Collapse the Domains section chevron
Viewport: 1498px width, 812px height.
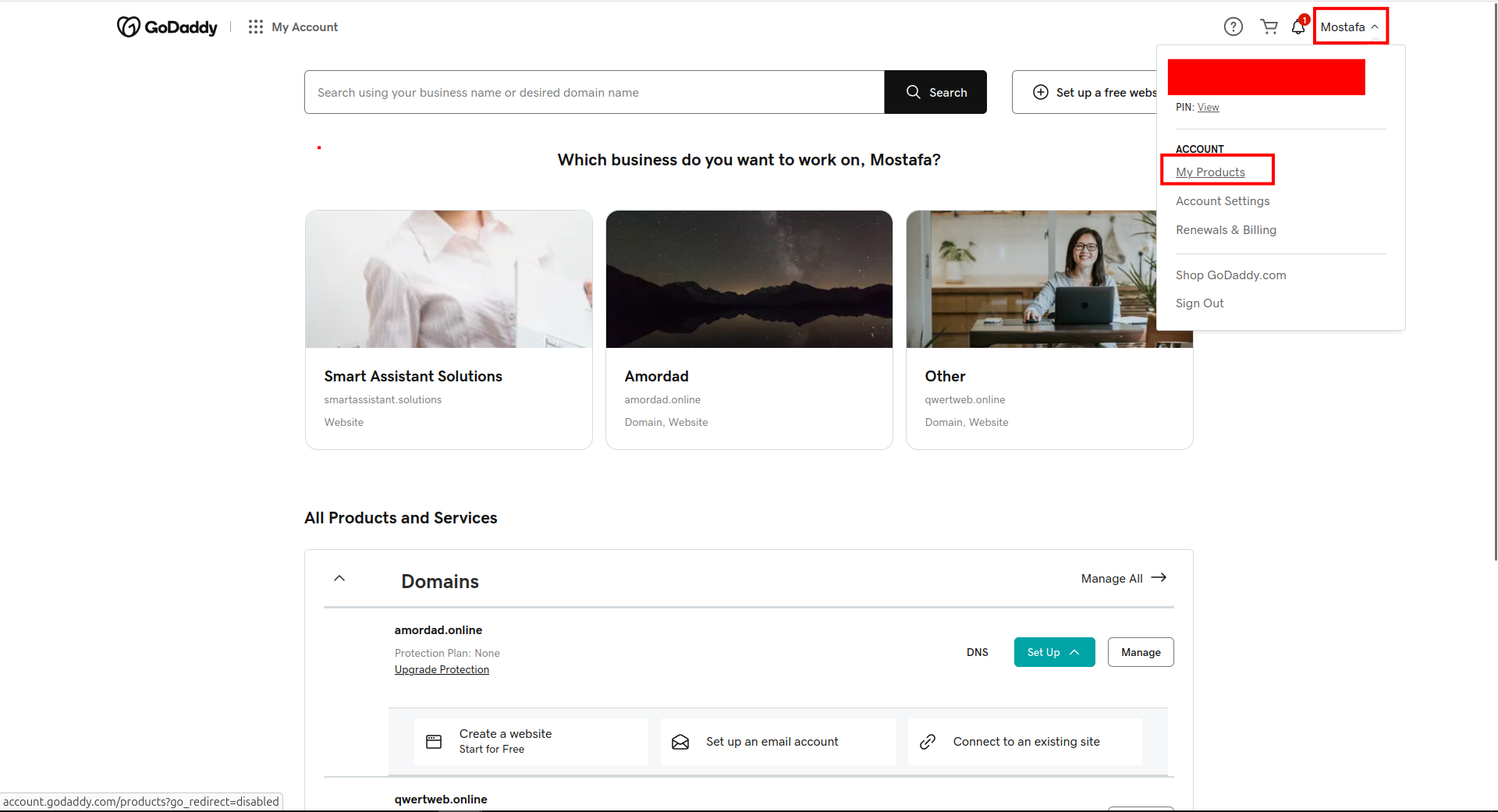tap(339, 579)
